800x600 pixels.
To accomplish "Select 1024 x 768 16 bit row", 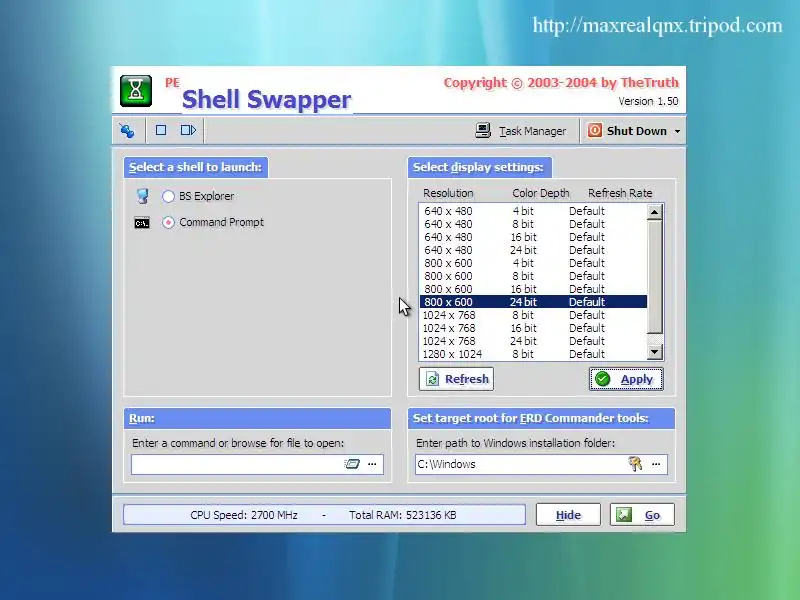I will tap(533, 328).
